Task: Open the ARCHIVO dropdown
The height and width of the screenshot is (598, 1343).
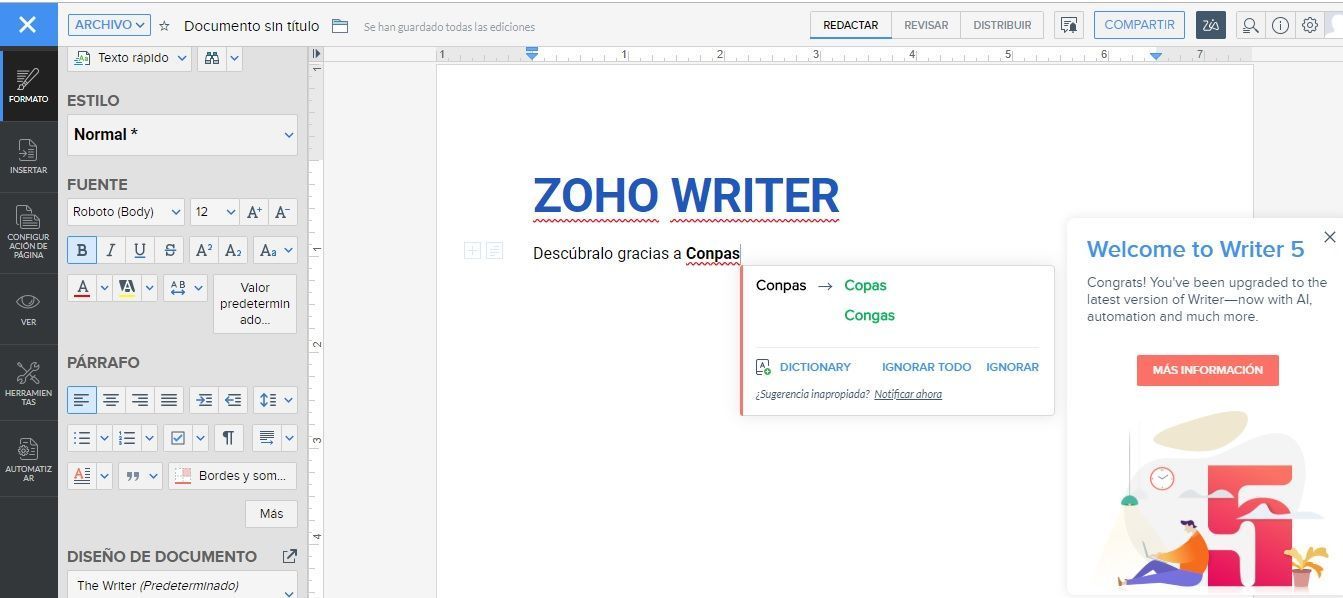Action: point(110,25)
